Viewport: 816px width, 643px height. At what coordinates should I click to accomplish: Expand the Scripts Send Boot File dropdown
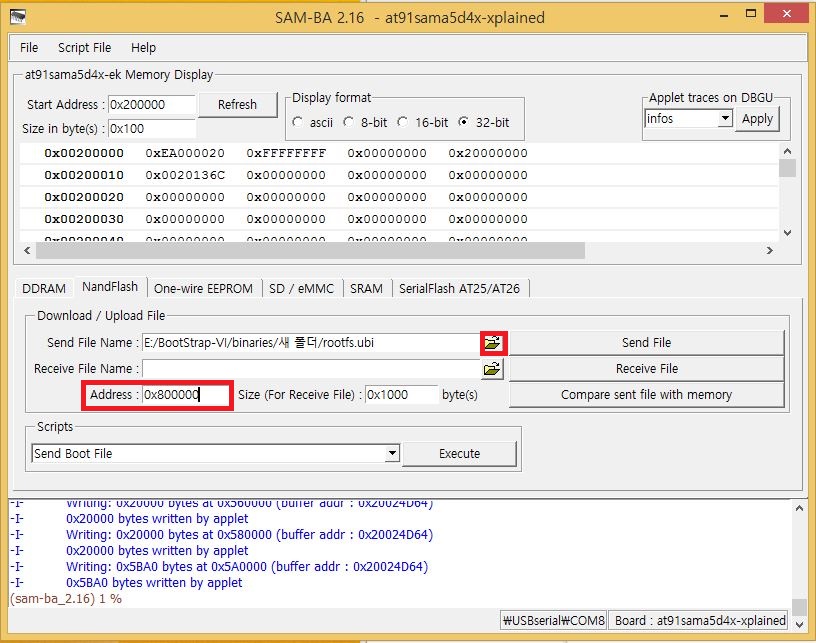(x=392, y=454)
